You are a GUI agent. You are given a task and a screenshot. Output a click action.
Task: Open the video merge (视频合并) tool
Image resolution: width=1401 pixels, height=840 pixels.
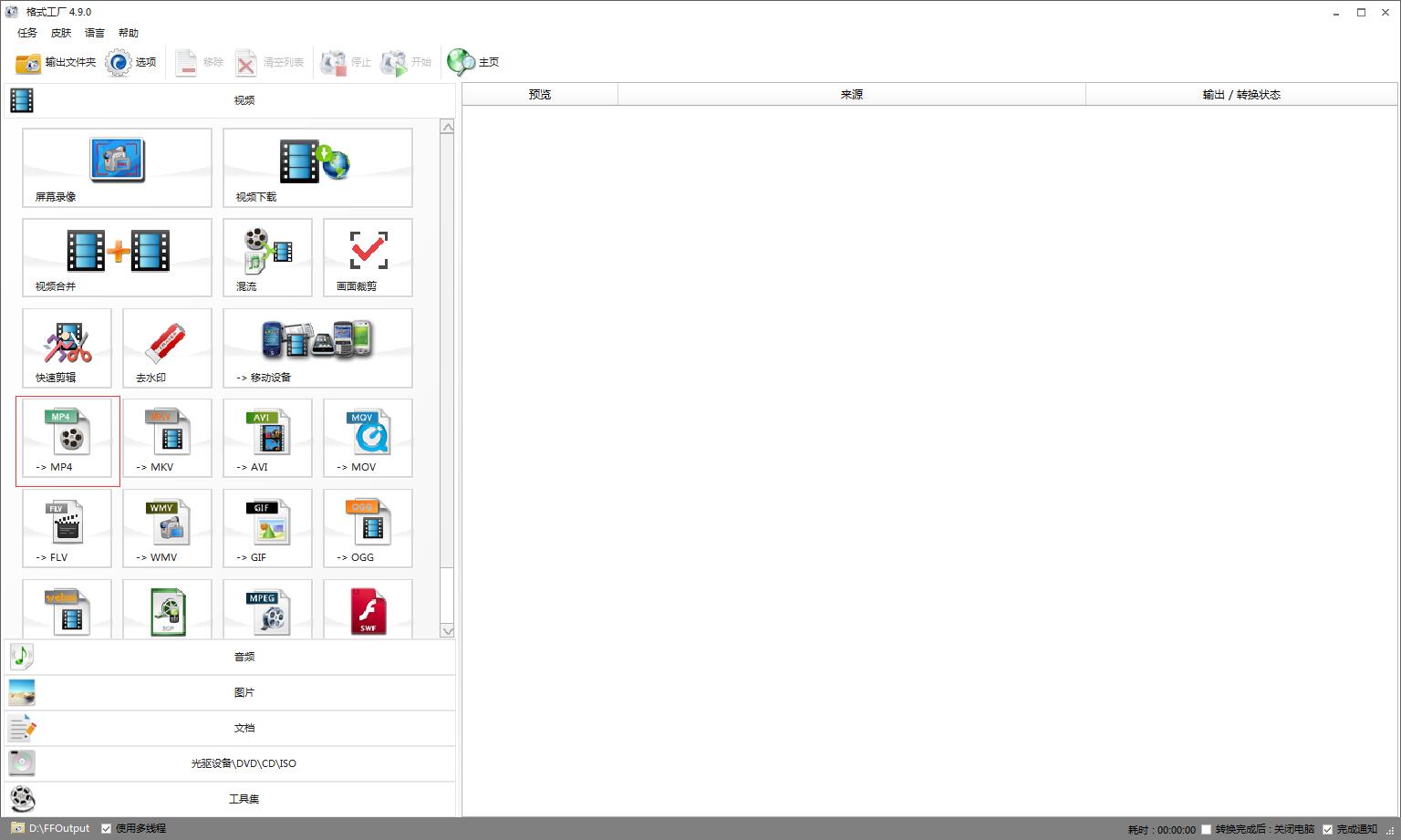(117, 257)
